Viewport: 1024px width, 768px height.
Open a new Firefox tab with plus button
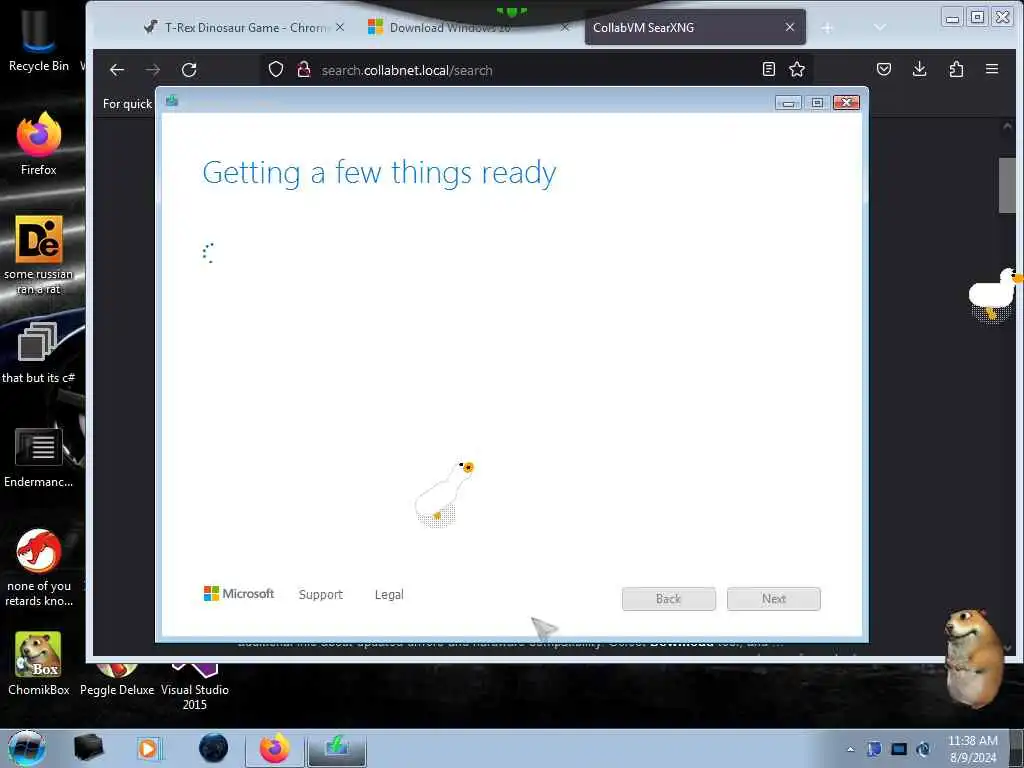(x=827, y=28)
